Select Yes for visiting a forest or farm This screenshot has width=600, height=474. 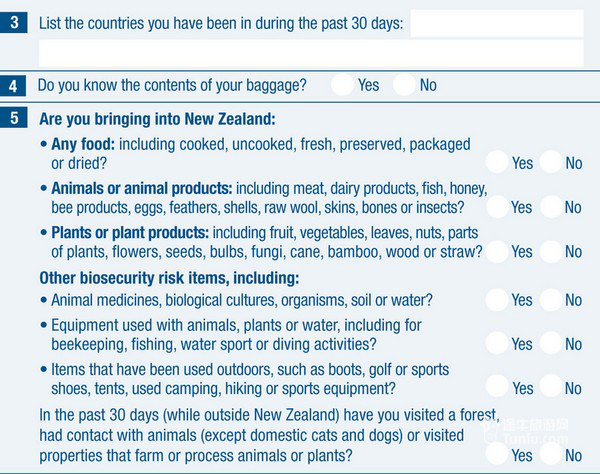pos(497,454)
